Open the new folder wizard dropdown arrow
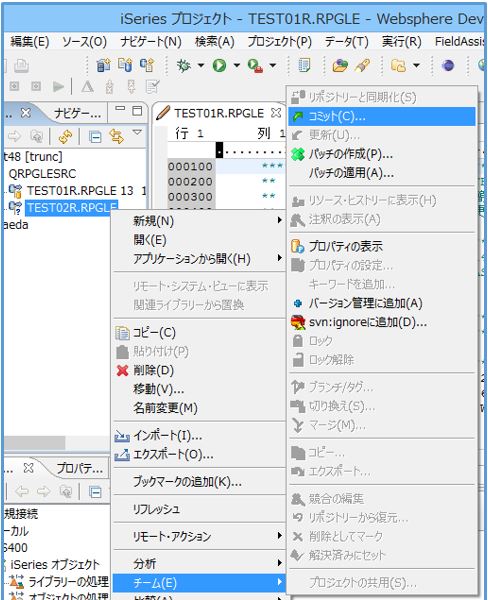The image size is (488, 600). pos(416,65)
